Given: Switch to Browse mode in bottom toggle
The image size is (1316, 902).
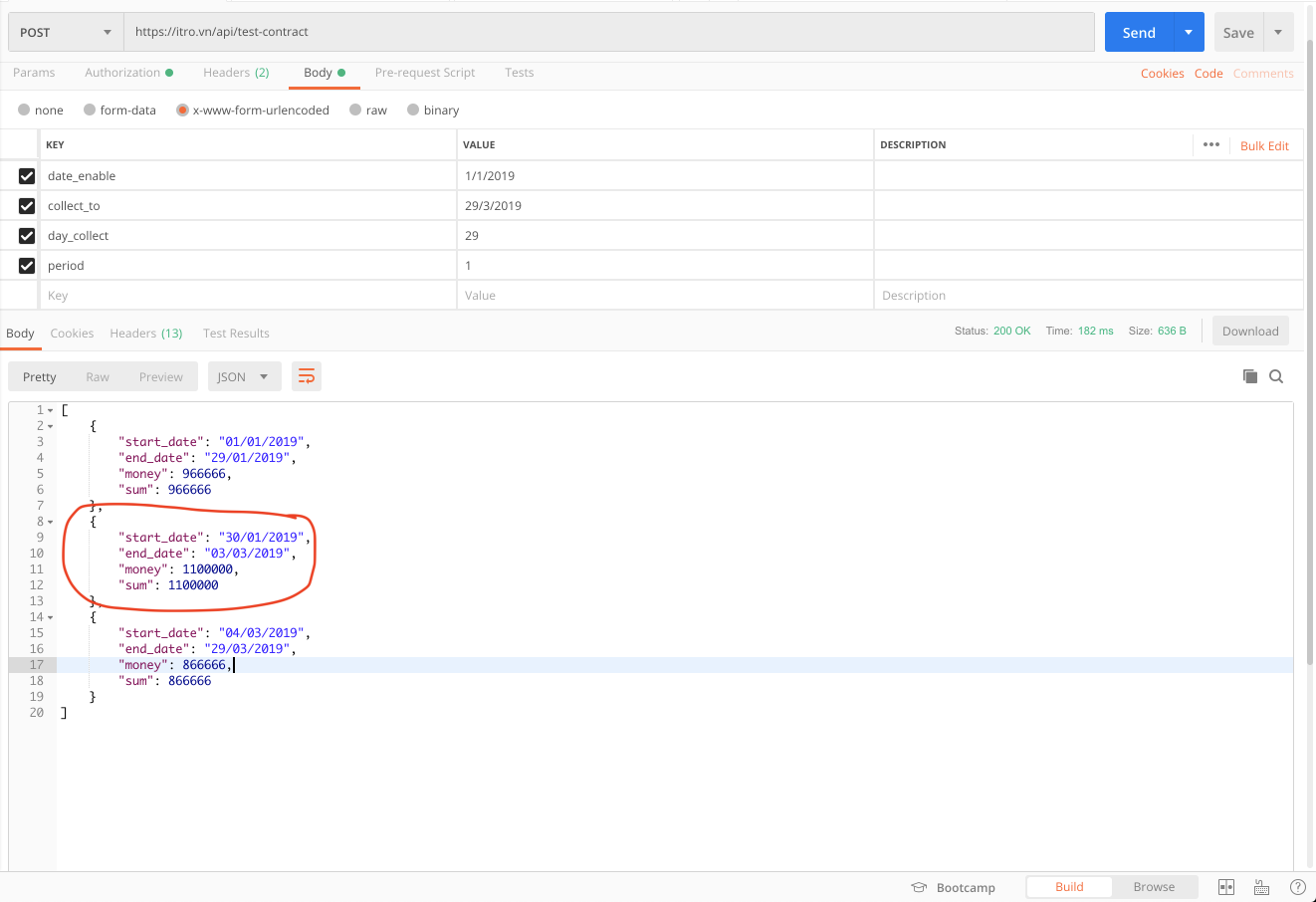Looking at the screenshot, I should pos(1153,887).
